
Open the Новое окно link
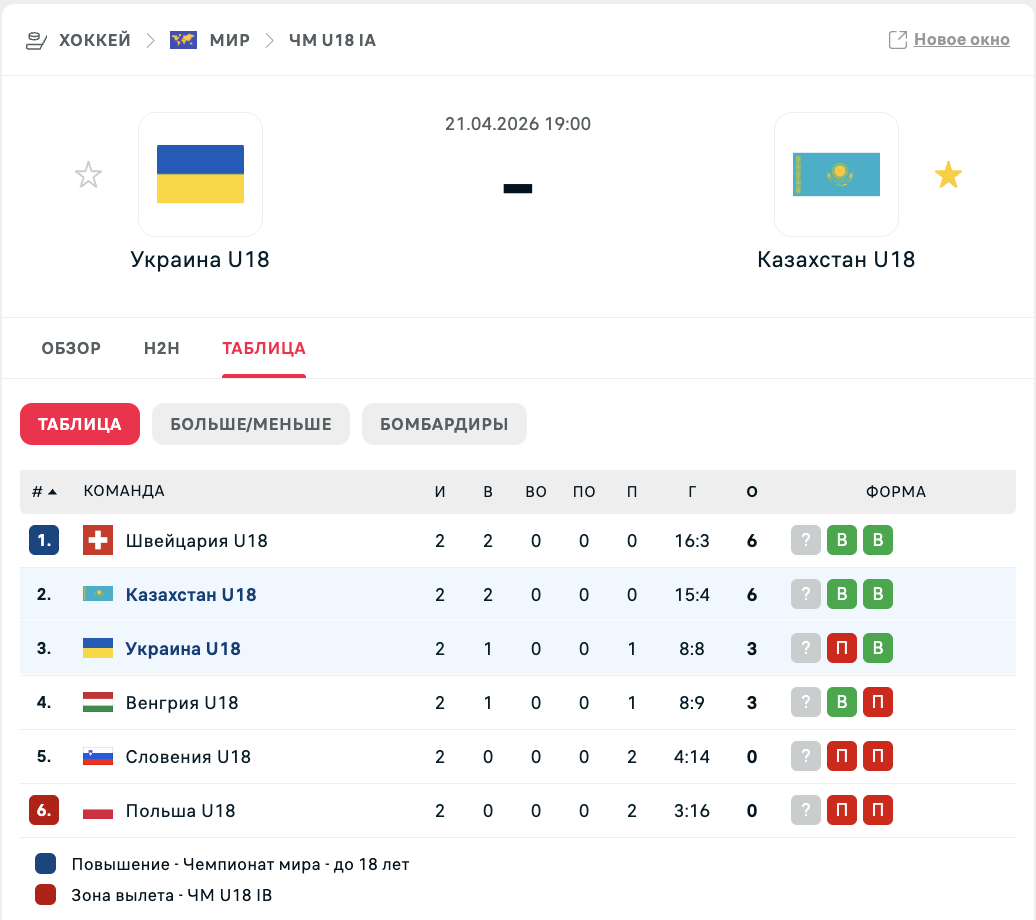click(x=961, y=40)
